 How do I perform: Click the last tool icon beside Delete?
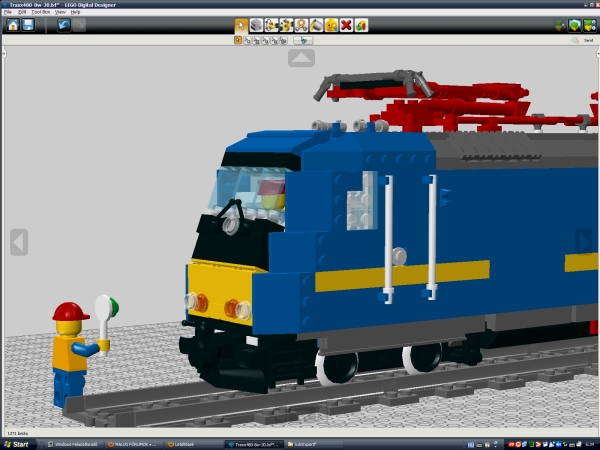pos(361,26)
